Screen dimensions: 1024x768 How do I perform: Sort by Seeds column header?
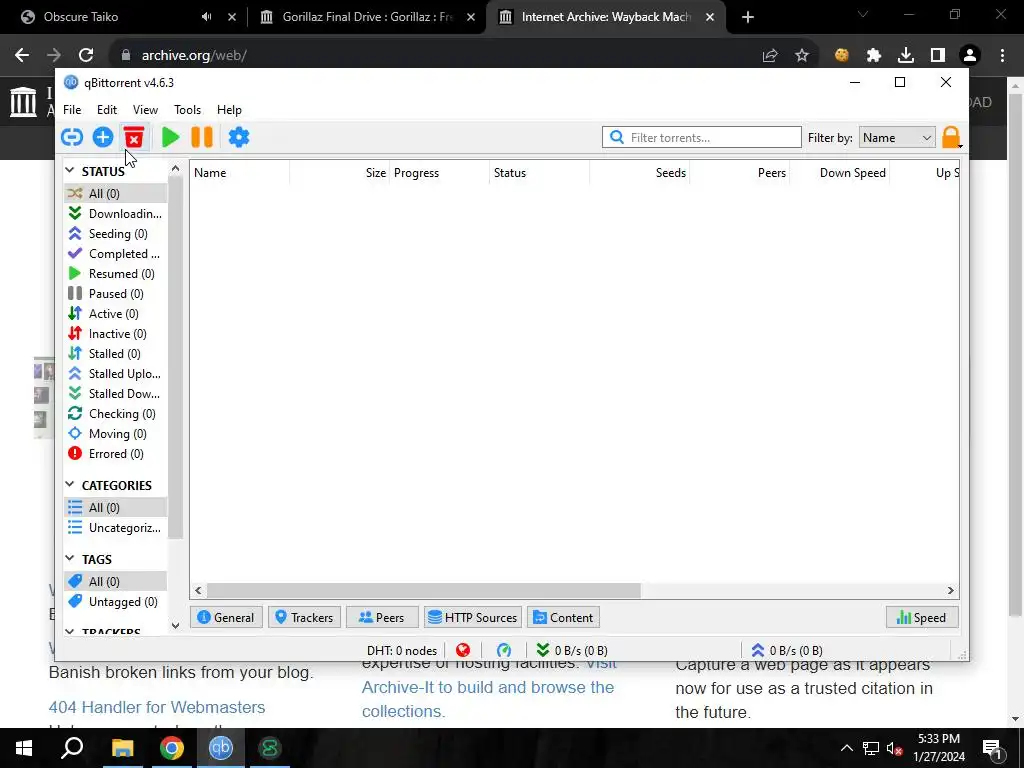point(639,173)
